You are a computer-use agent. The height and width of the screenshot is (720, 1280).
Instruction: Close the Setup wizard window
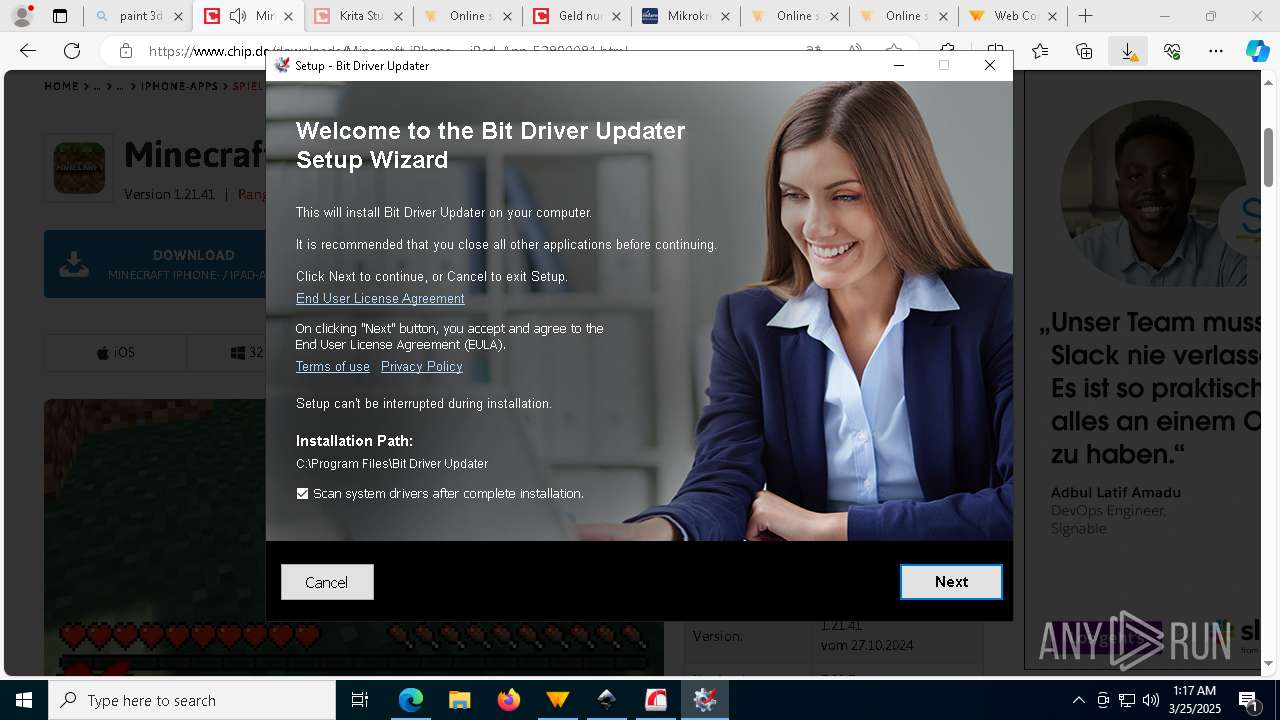tap(990, 65)
